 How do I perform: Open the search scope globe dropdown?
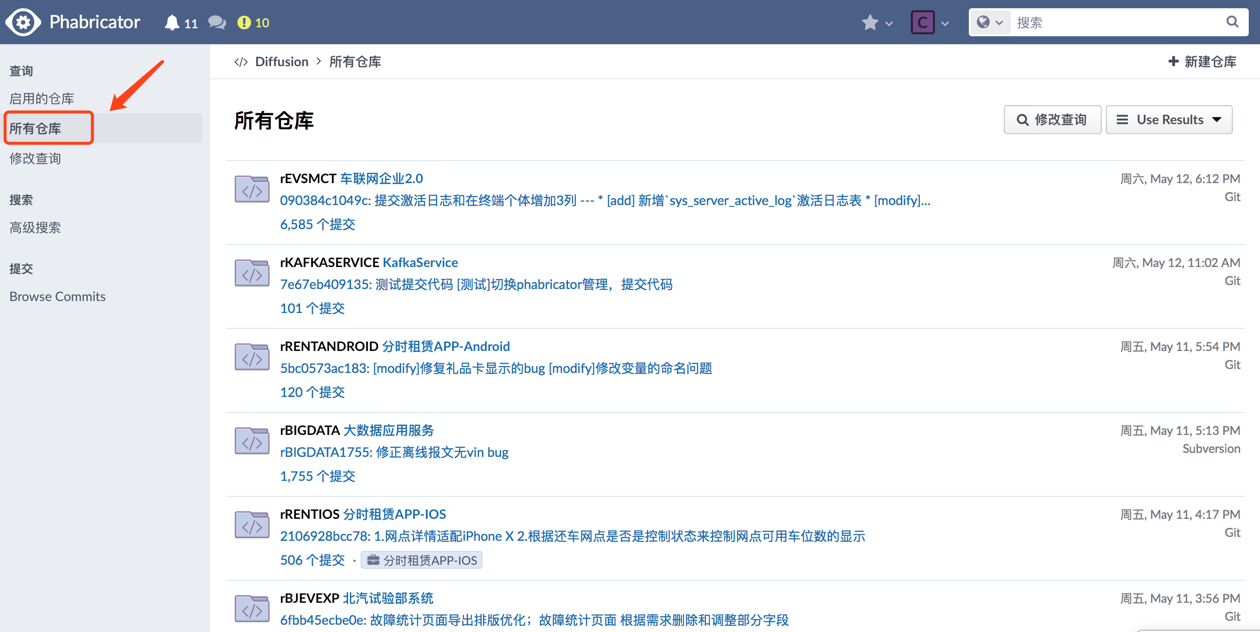tap(989, 22)
